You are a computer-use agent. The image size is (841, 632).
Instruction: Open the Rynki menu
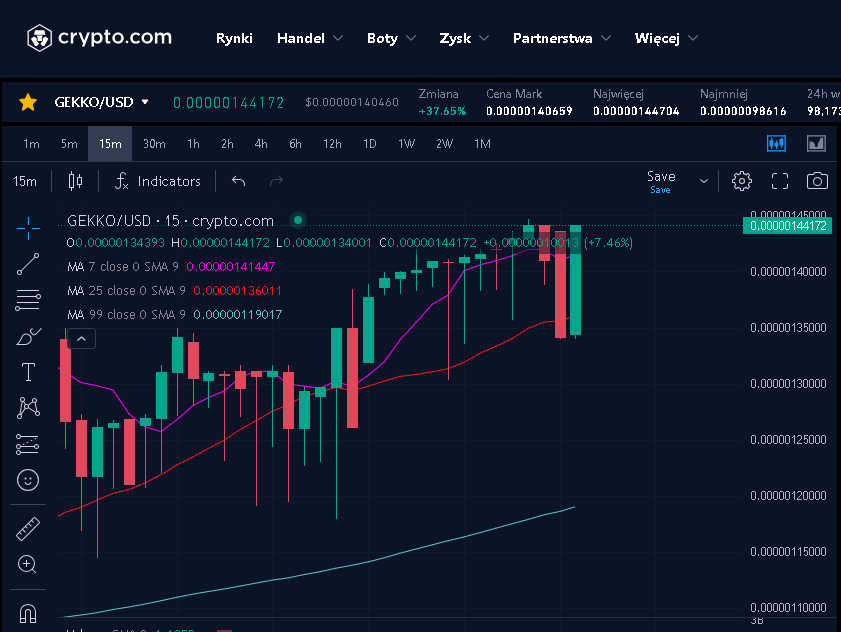[234, 38]
